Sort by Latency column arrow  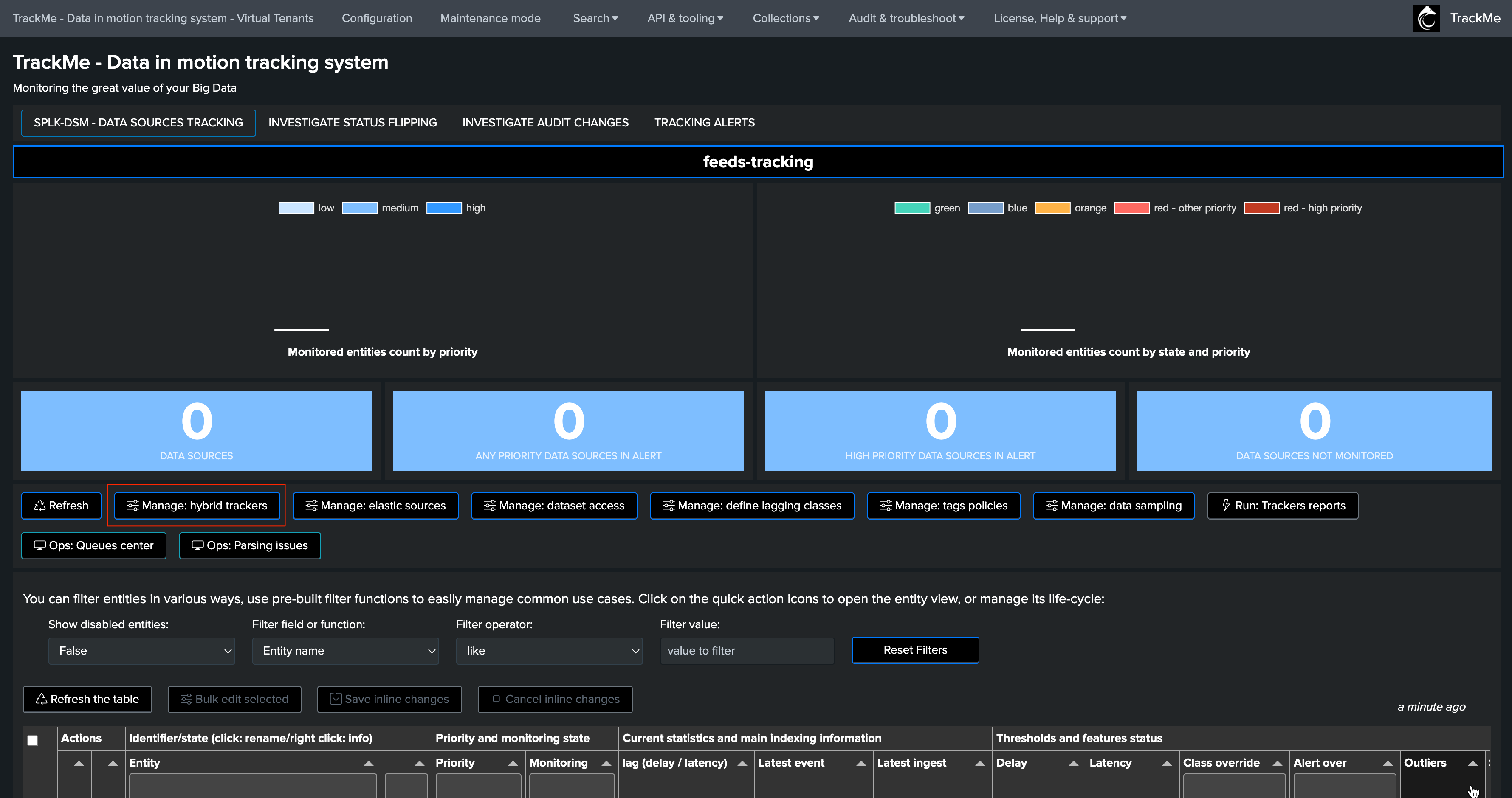coord(1166,763)
